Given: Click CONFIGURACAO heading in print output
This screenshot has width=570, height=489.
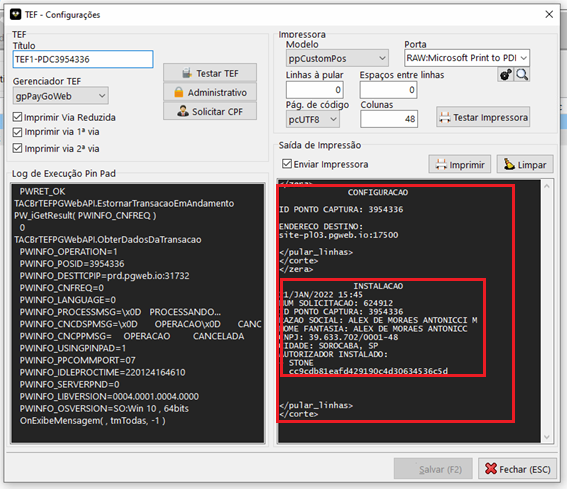Looking at the screenshot, I should [x=378, y=192].
